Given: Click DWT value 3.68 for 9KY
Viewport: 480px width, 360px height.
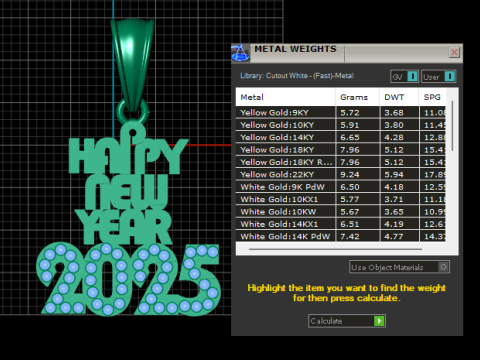Looking at the screenshot, I should (394, 113).
